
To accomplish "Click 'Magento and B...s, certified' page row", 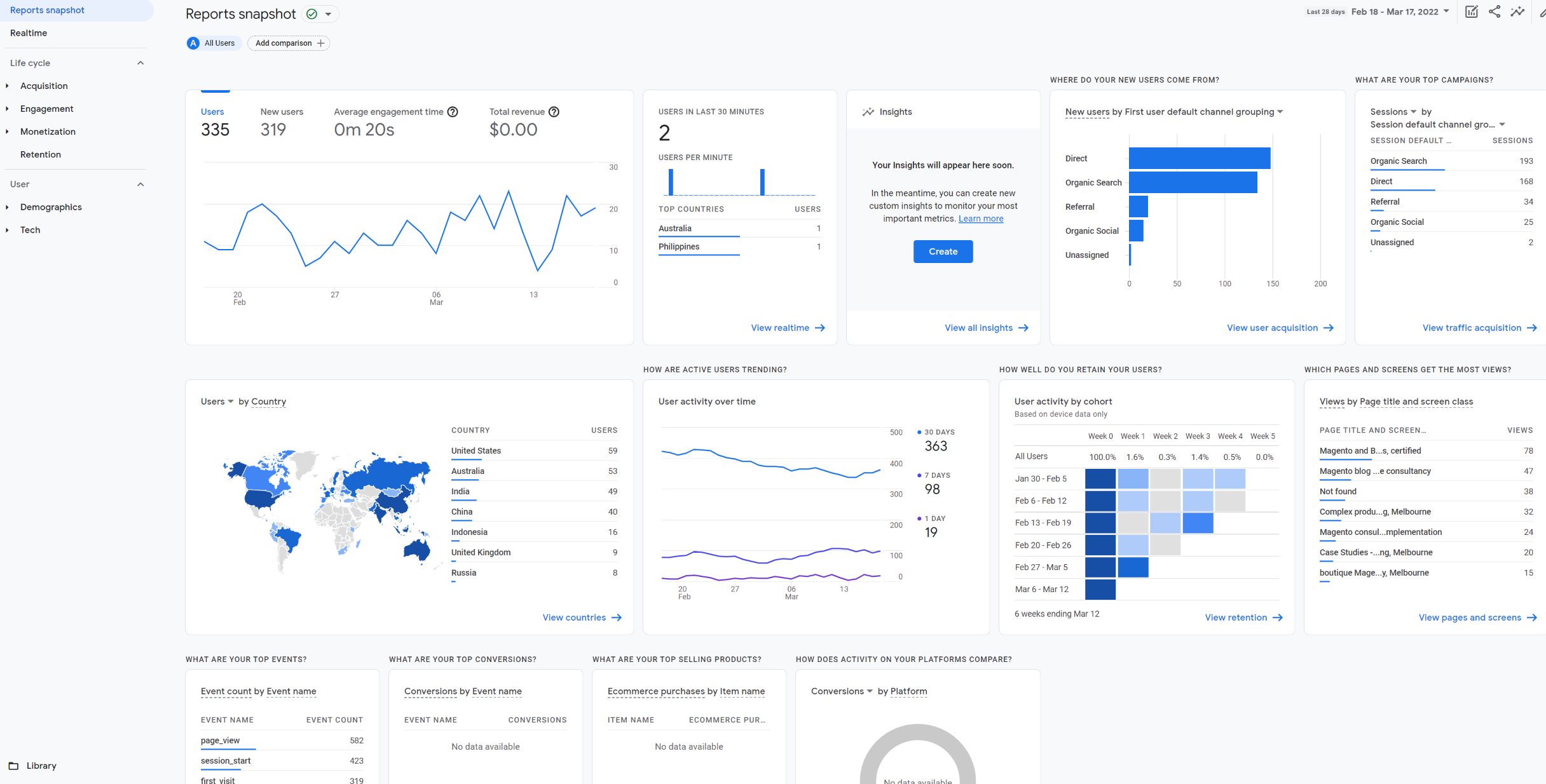I will click(1426, 450).
